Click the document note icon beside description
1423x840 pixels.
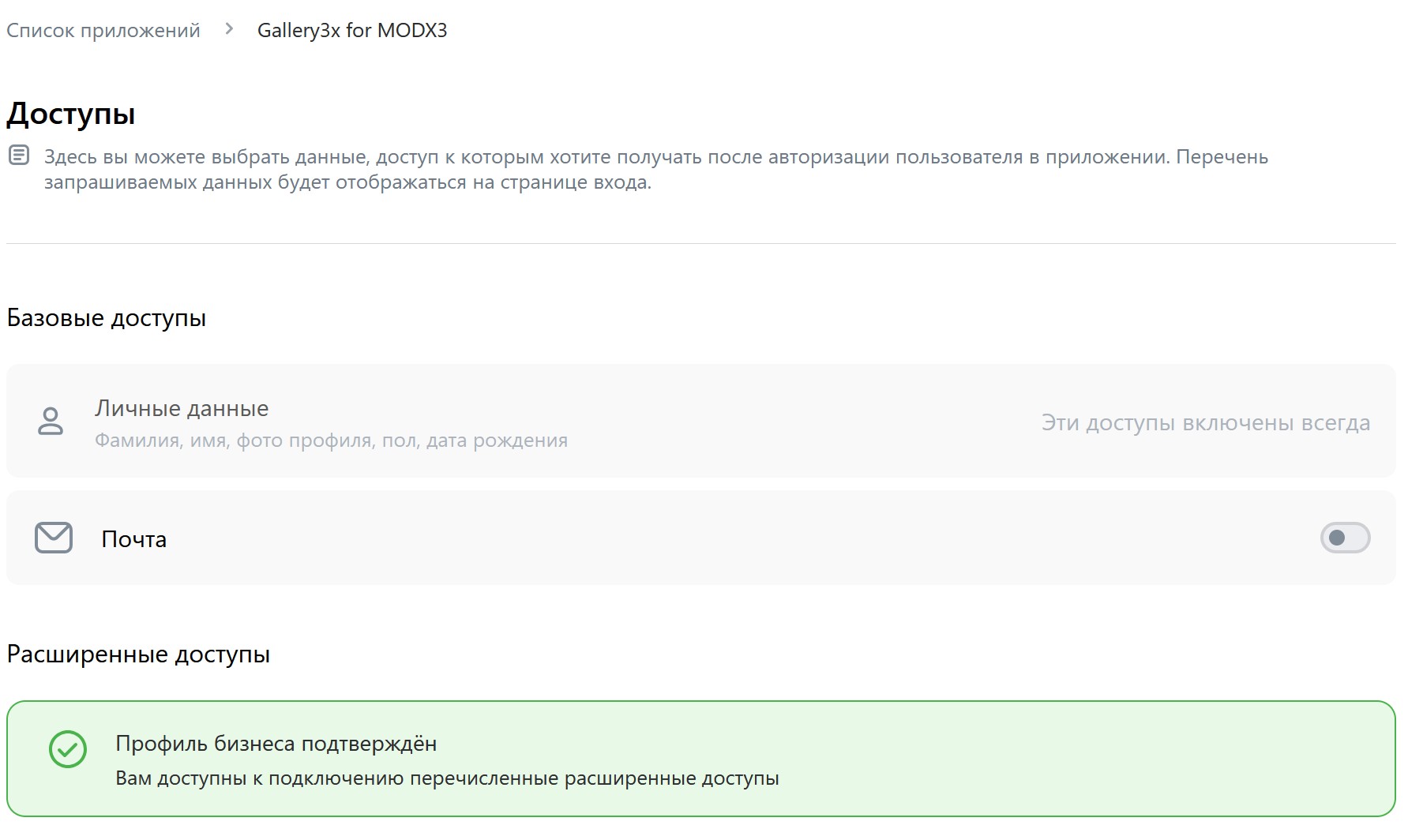[19, 156]
